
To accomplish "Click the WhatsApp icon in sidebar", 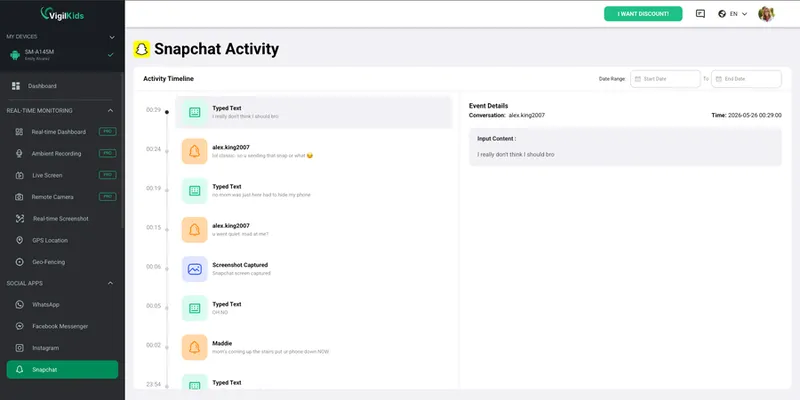I will [19, 305].
